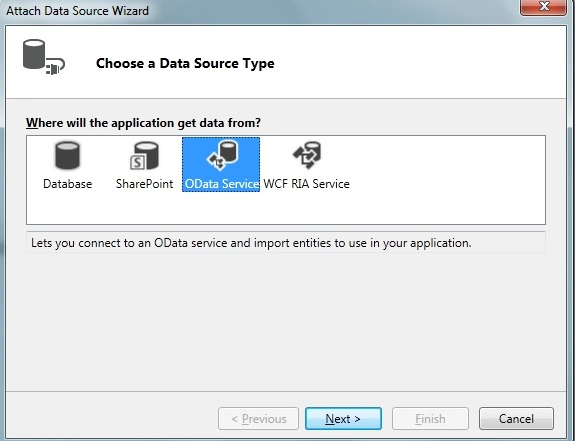Click the Database text label

[x=67, y=184]
